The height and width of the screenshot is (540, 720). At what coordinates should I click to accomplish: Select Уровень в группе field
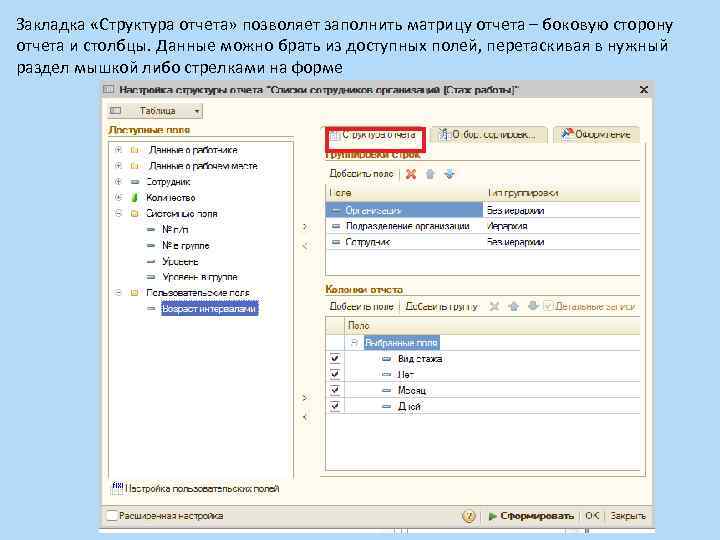(200, 277)
